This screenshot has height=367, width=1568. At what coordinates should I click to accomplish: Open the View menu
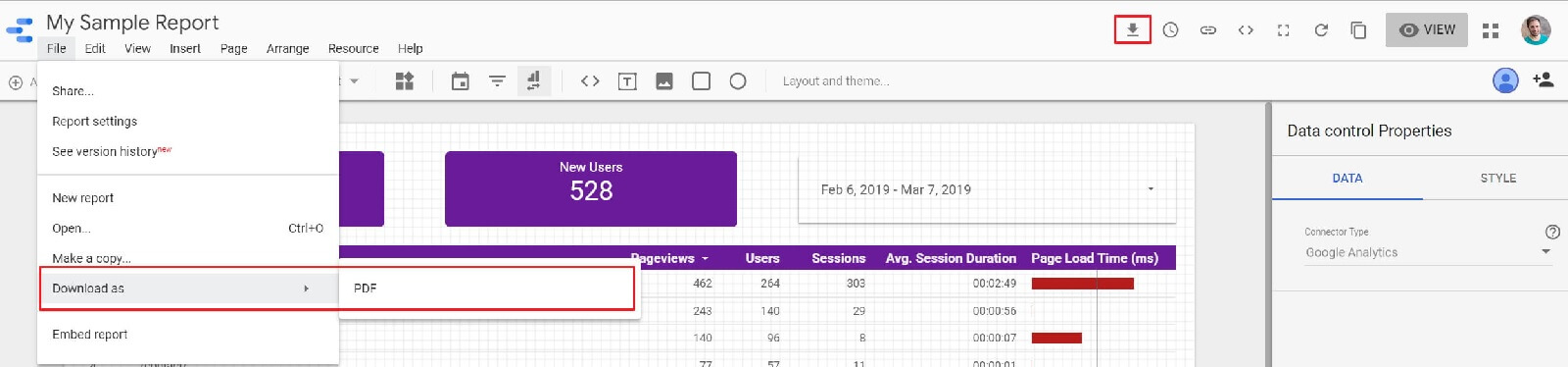pyautogui.click(x=137, y=48)
